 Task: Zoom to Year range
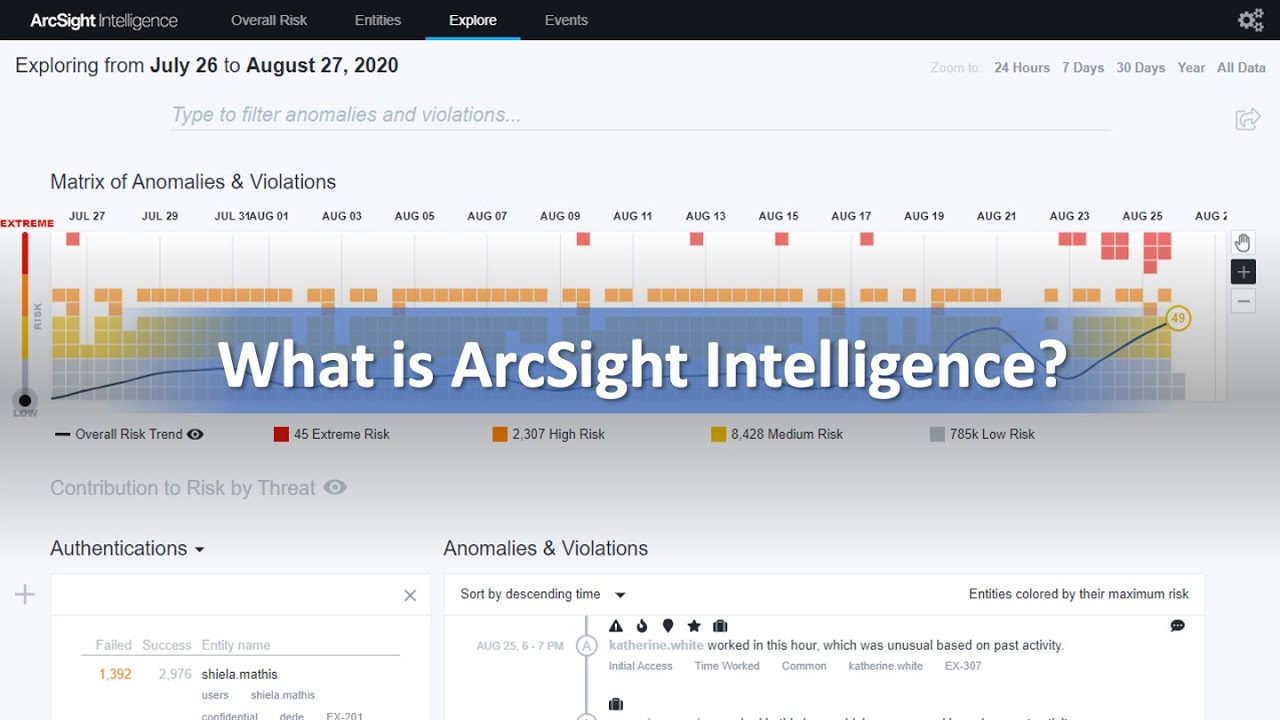pos(1191,68)
